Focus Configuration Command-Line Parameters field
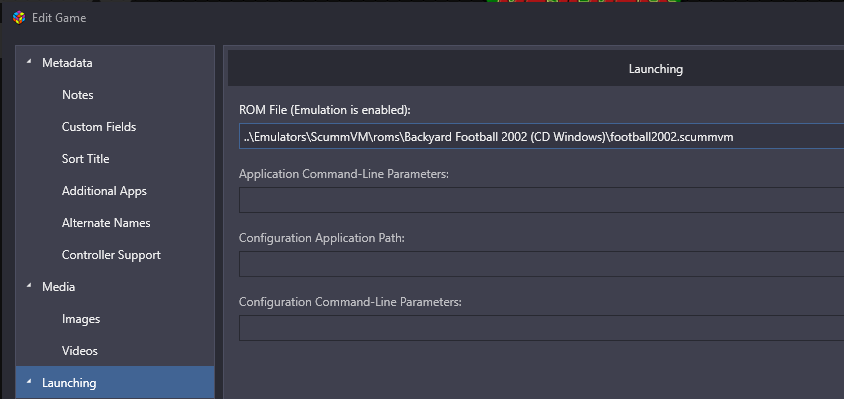 [x=541, y=328]
